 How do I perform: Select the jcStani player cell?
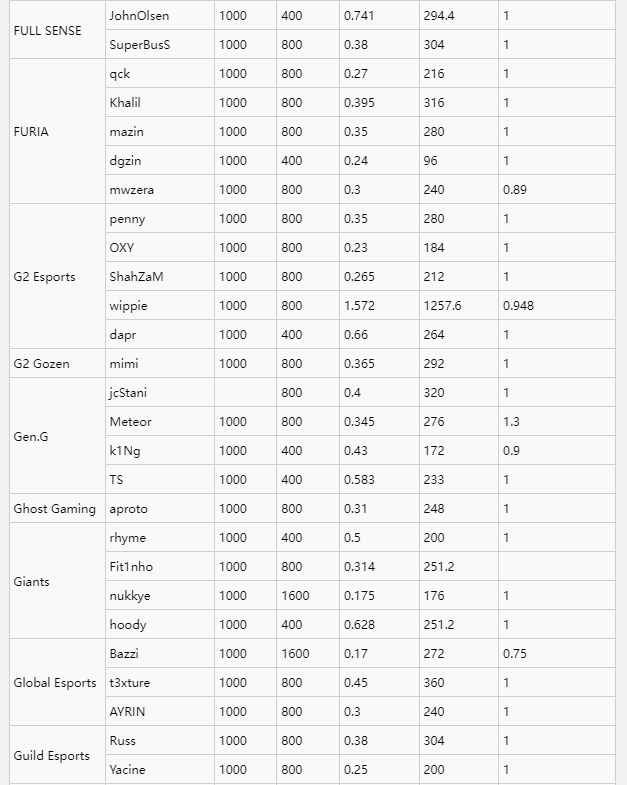[128, 392]
